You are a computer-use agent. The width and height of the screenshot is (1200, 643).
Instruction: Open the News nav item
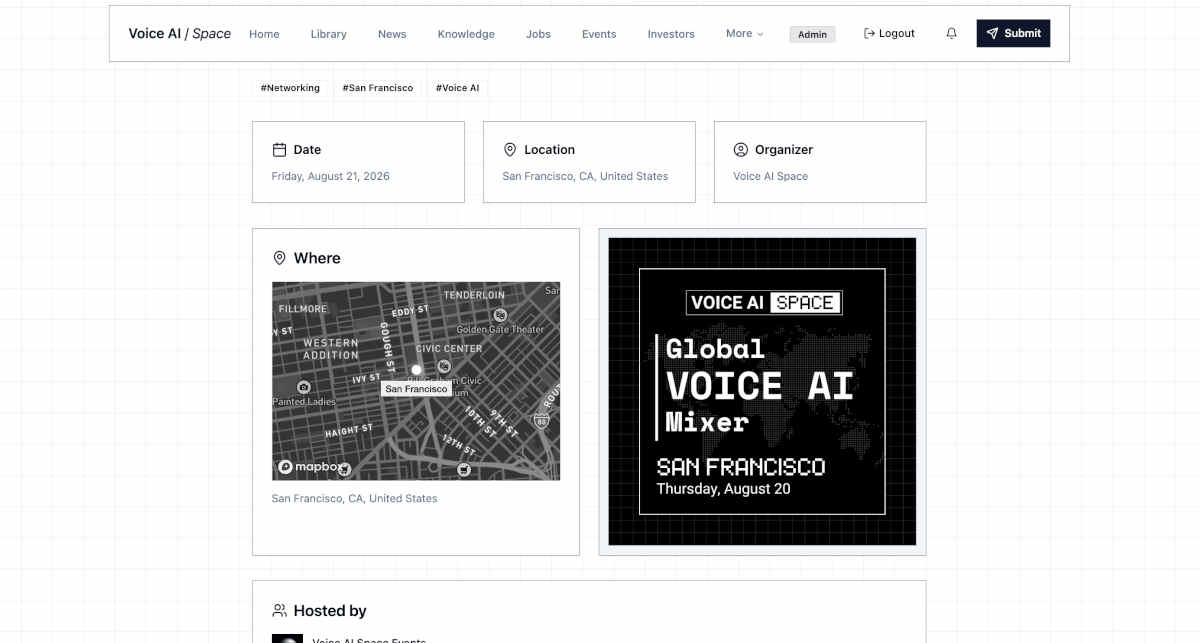[392, 34]
